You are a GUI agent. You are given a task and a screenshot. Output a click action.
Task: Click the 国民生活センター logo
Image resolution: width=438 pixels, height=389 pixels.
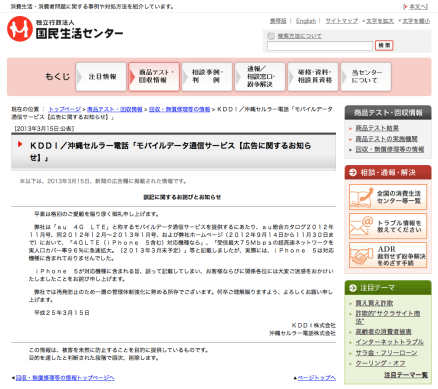tap(65, 29)
